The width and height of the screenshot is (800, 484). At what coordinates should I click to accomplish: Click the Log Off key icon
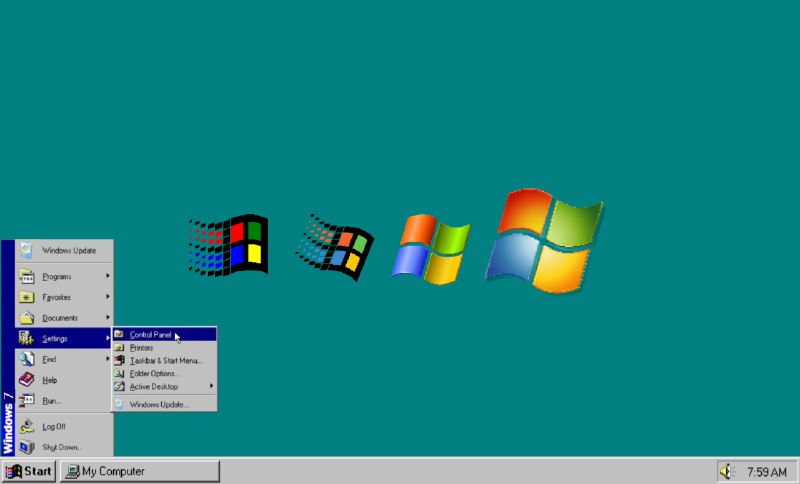tap(27, 426)
